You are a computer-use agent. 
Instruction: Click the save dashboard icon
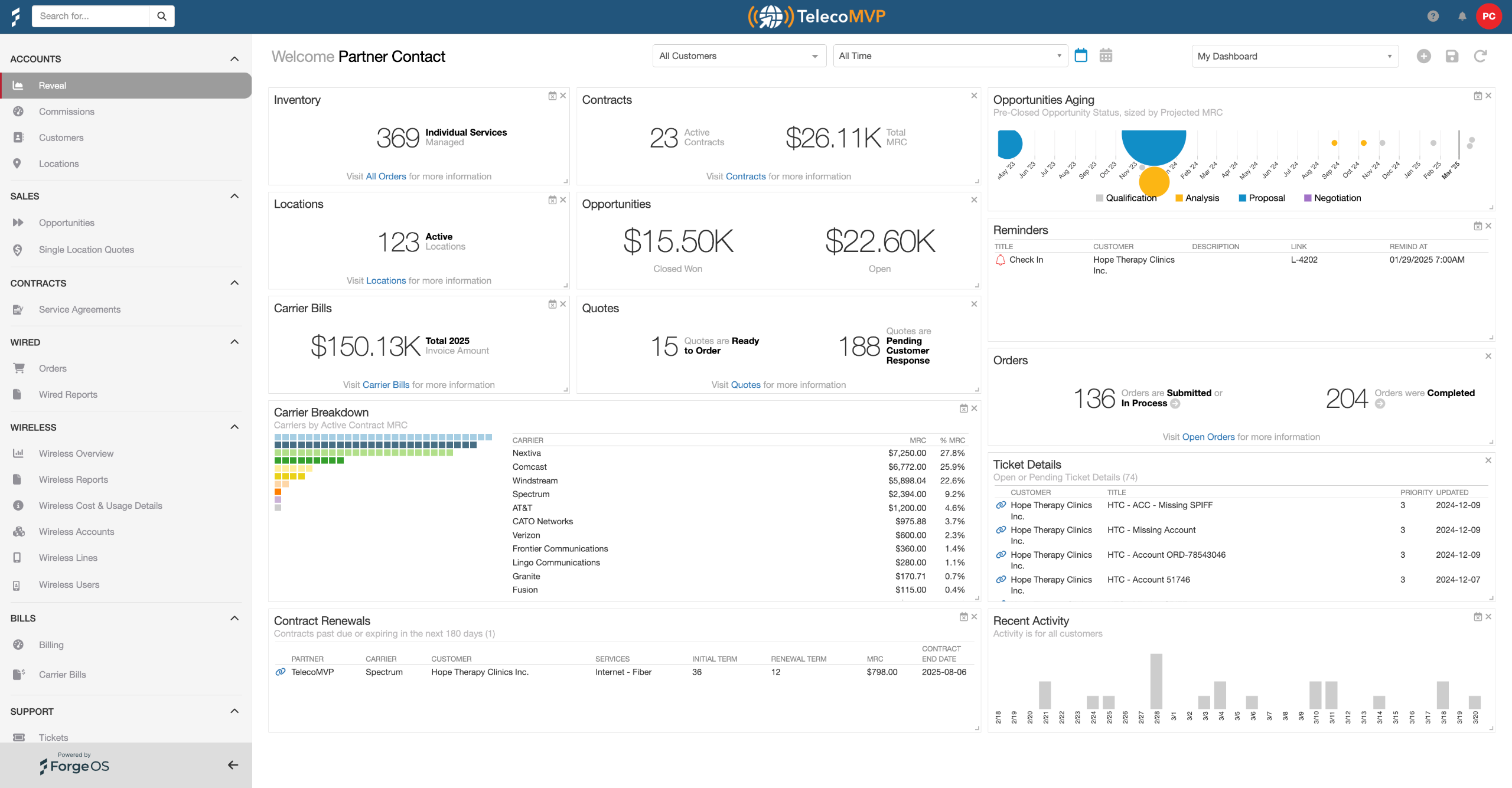1452,56
